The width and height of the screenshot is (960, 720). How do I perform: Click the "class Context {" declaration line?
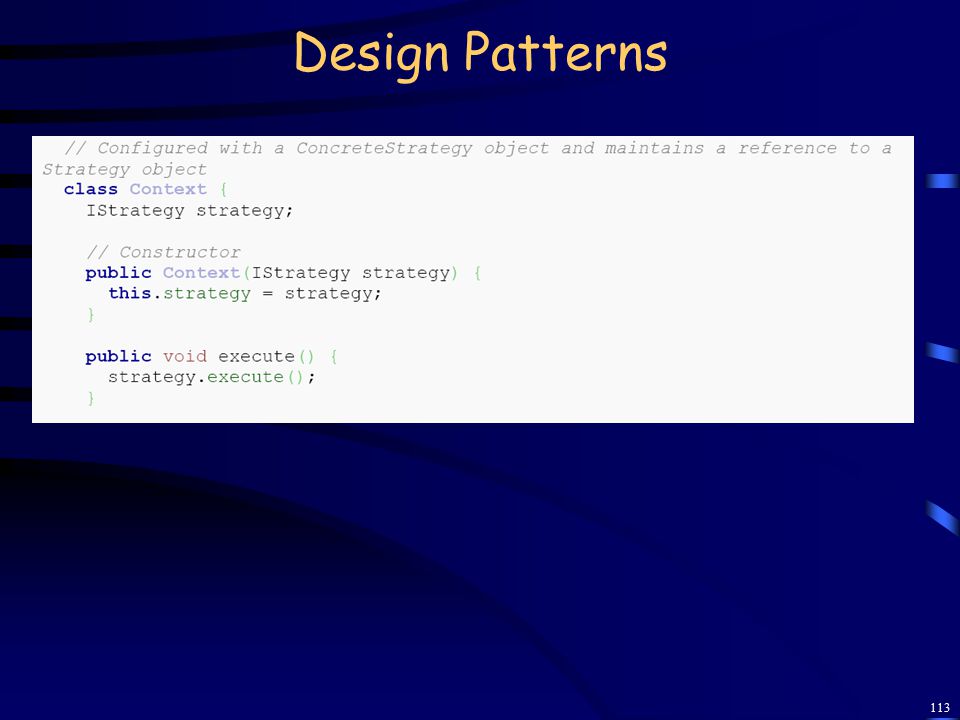[146, 189]
